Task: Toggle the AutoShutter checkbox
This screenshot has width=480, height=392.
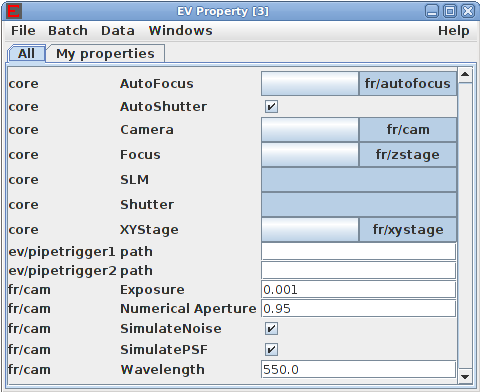Action: tap(271, 107)
